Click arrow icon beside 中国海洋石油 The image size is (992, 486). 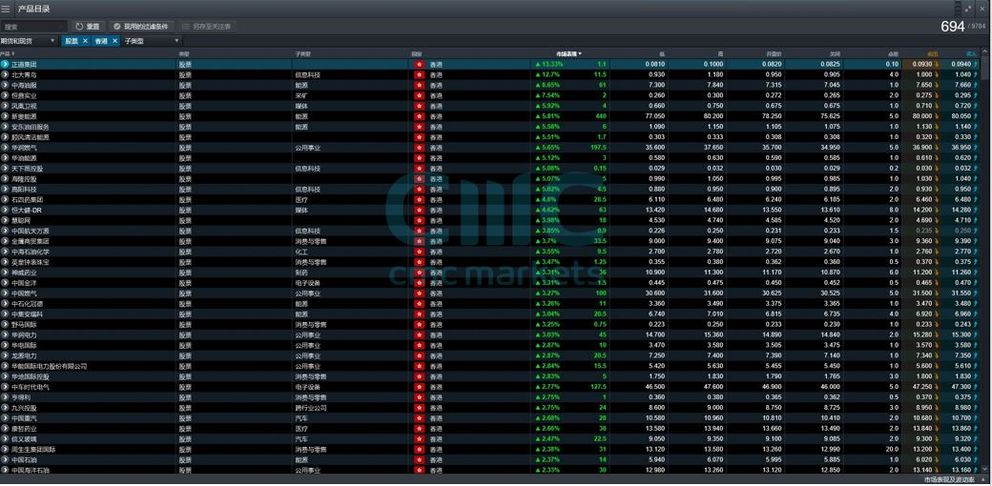pos(5,470)
